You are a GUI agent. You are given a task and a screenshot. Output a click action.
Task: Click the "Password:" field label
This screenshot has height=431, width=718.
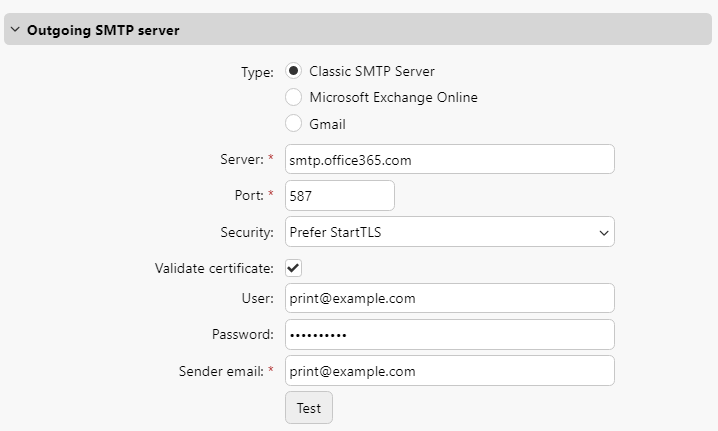click(242, 334)
